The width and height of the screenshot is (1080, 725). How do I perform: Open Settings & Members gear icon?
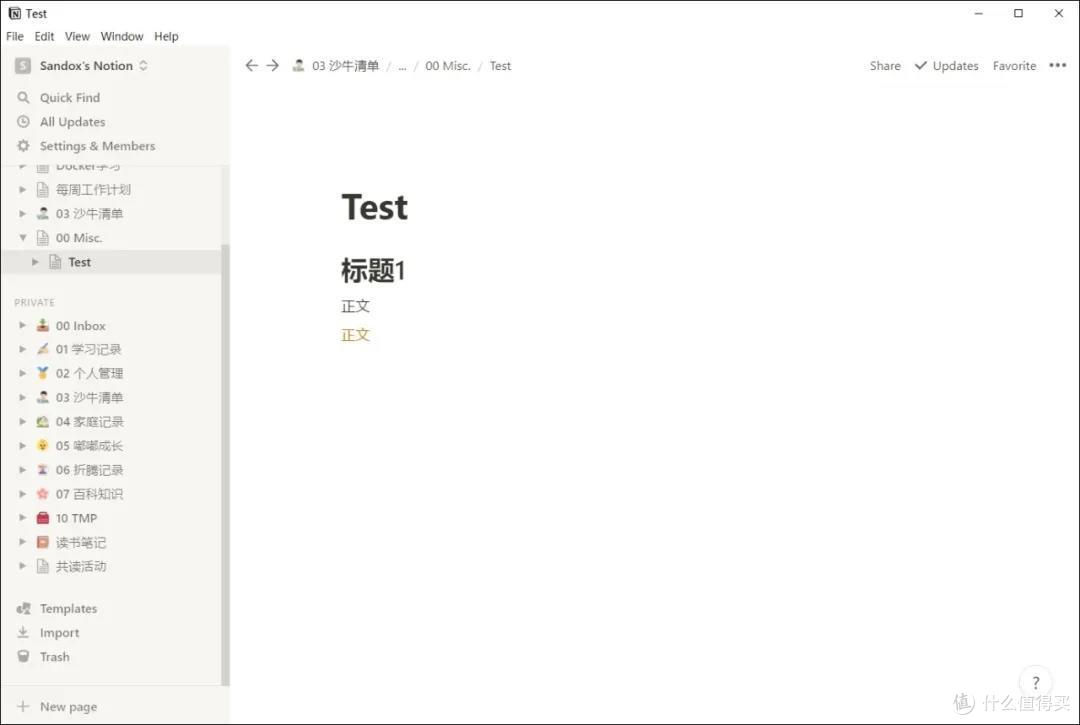point(24,146)
